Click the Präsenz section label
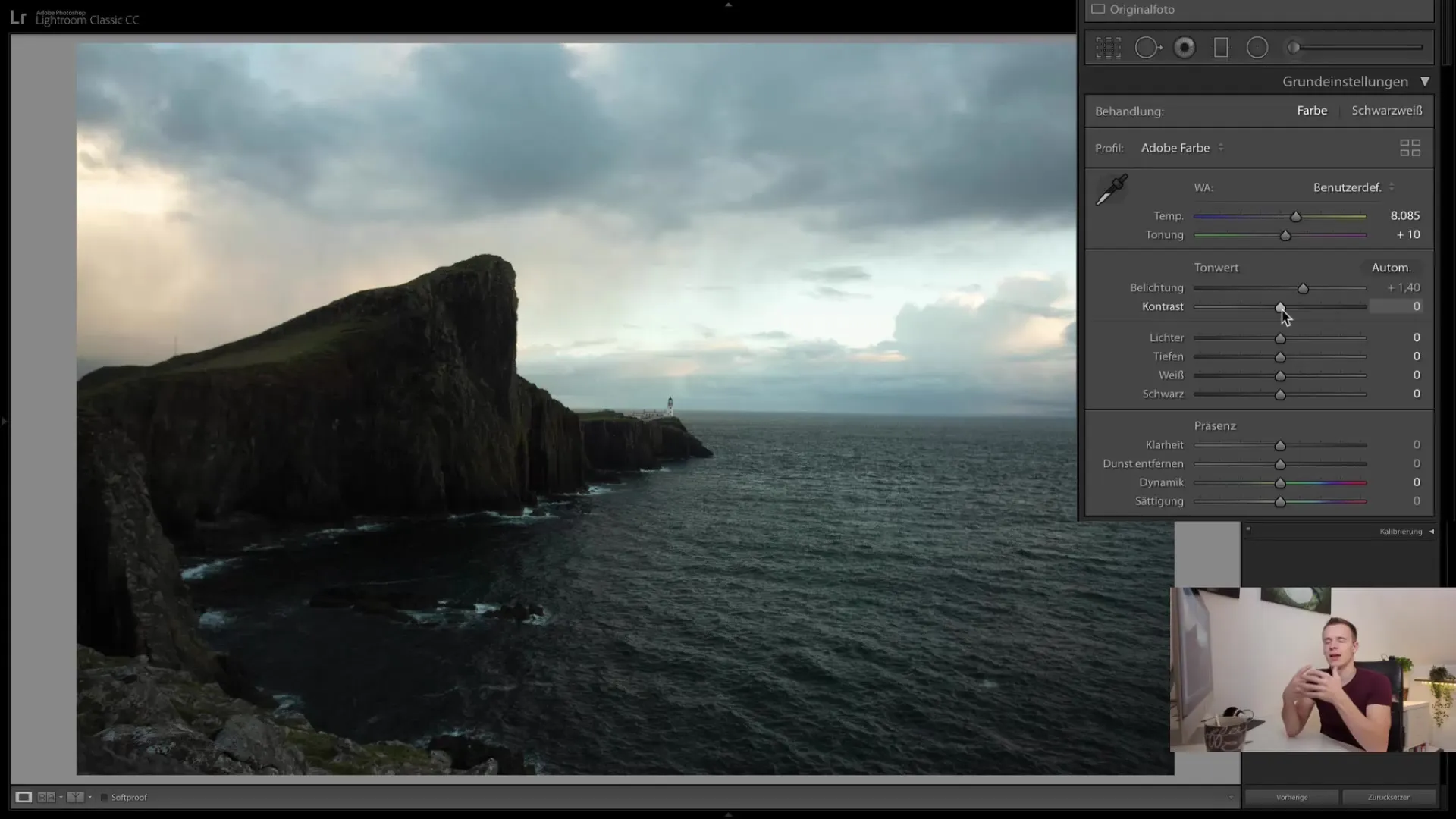1456x819 pixels. click(x=1215, y=426)
